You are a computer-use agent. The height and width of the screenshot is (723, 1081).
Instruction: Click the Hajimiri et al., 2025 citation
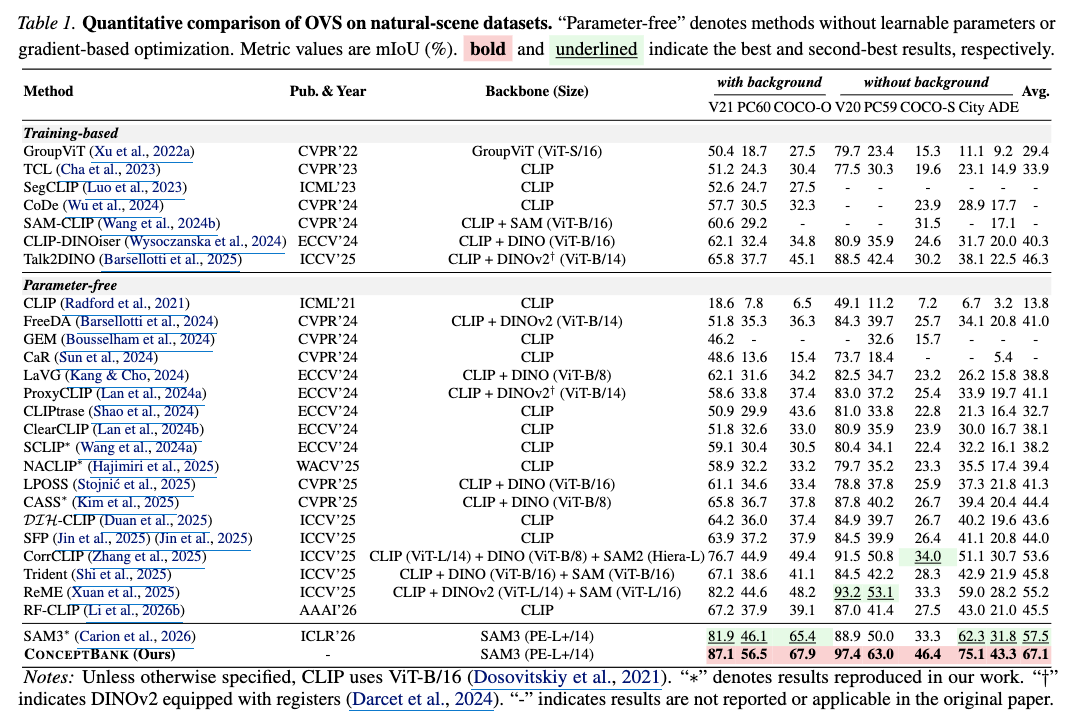point(155,466)
